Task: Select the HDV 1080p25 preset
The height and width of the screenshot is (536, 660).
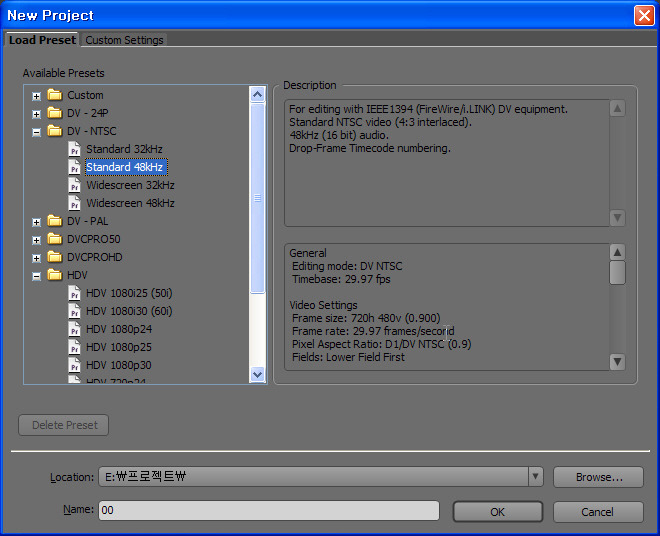Action: point(119,347)
